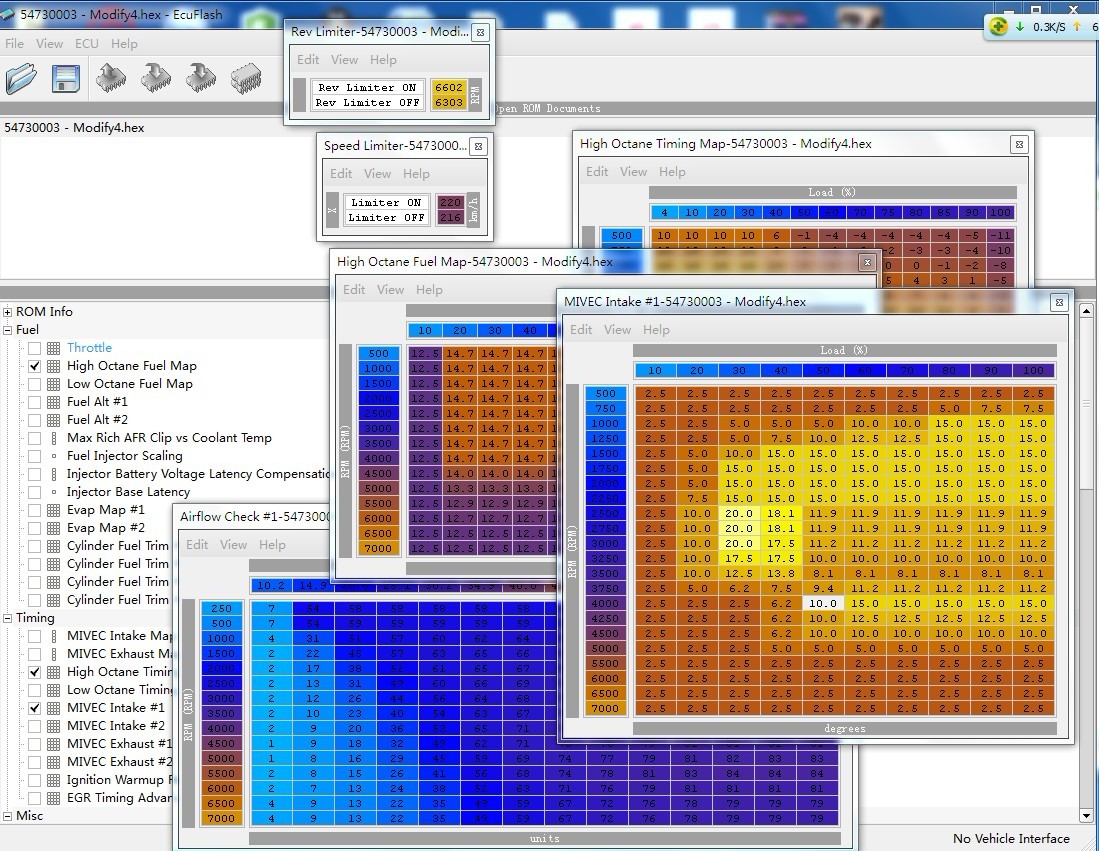The image size is (1099, 851).
Task: Click the table icon beside Fuel Alt #1
Action: point(53,402)
